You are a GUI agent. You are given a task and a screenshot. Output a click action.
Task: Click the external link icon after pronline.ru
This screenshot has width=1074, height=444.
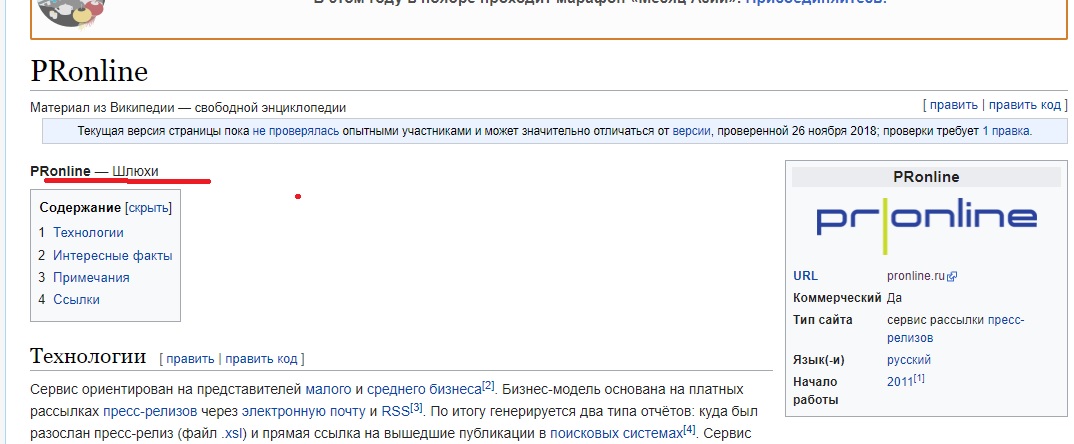[x=952, y=277]
